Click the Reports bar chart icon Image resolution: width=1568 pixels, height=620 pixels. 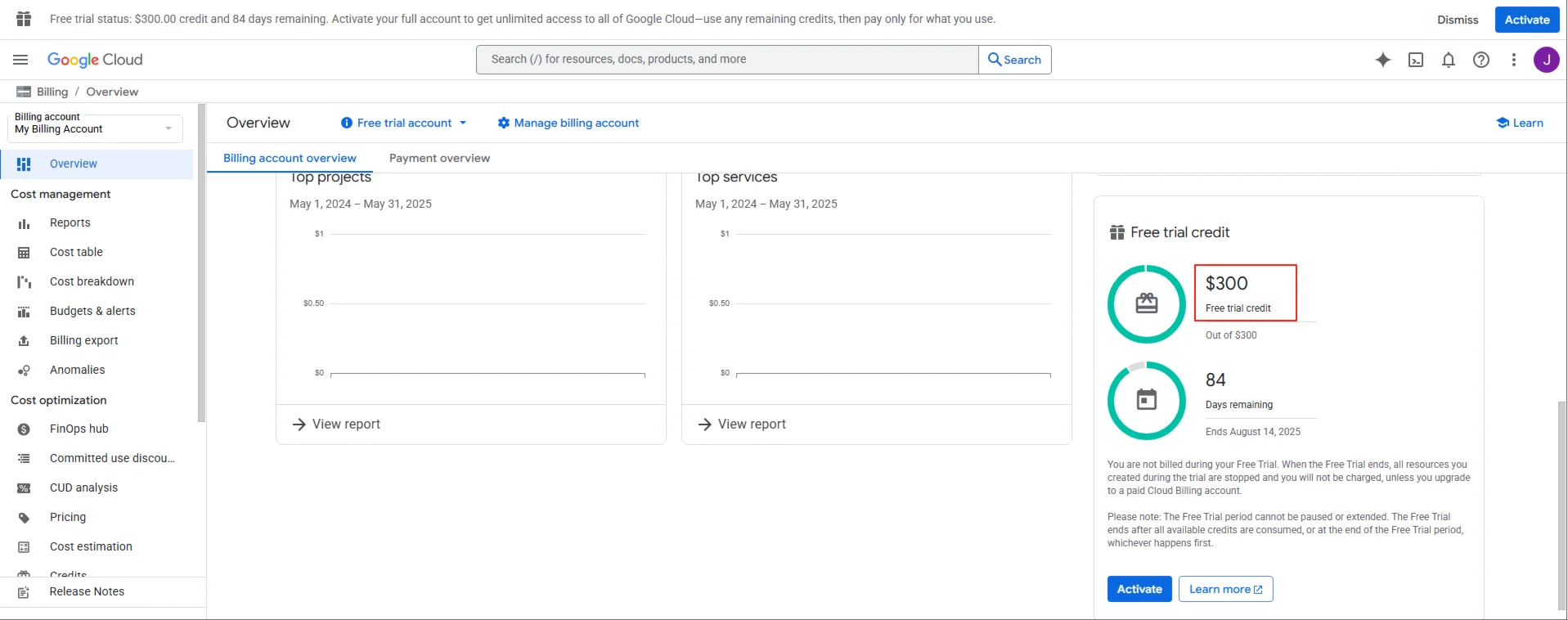coord(24,223)
